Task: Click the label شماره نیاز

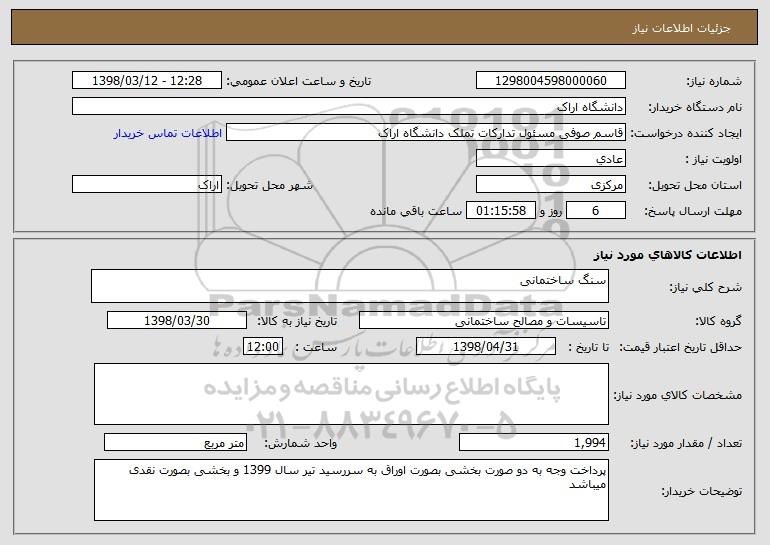Action: tap(714, 81)
